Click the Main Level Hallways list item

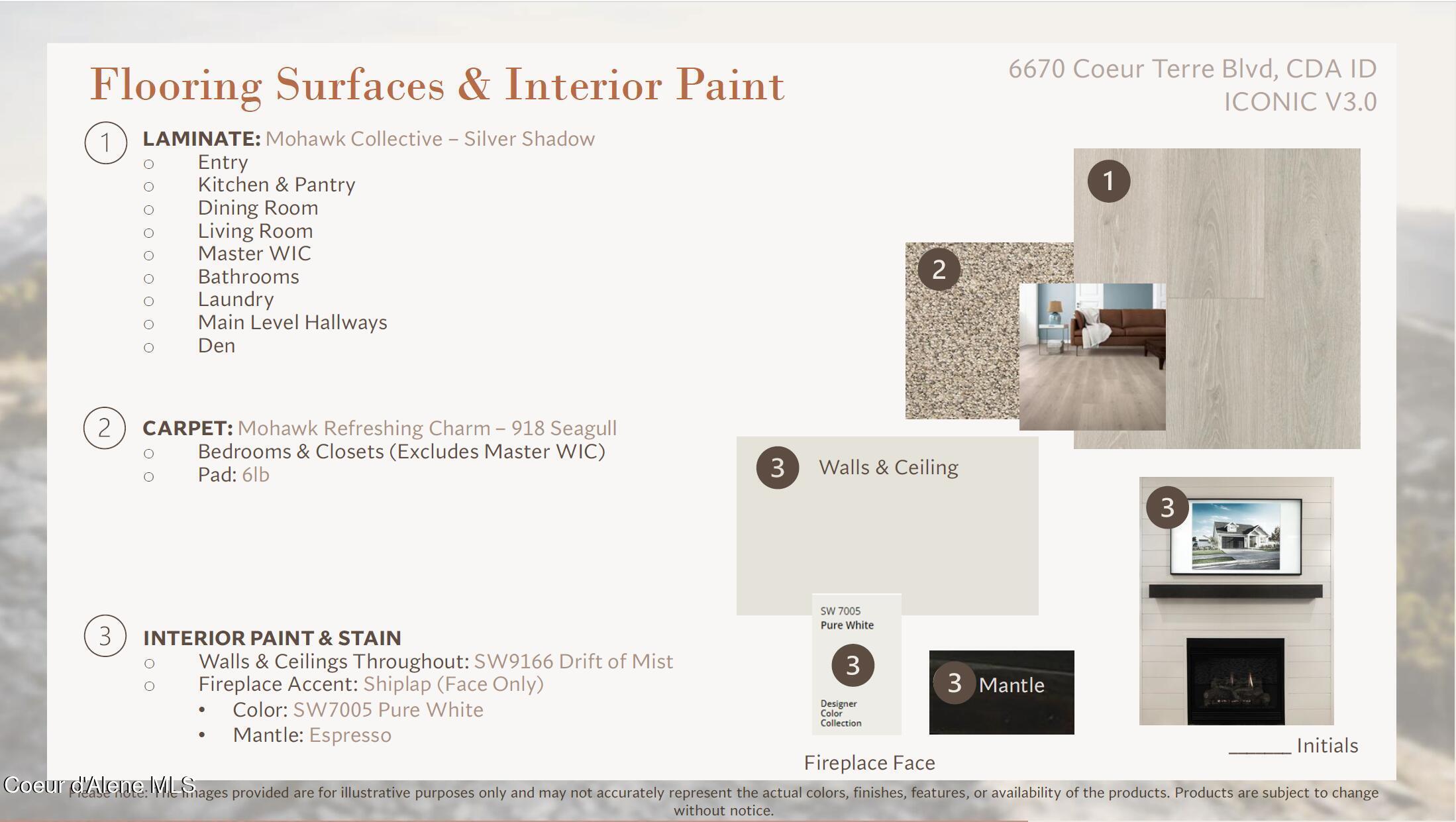pyautogui.click(x=292, y=323)
